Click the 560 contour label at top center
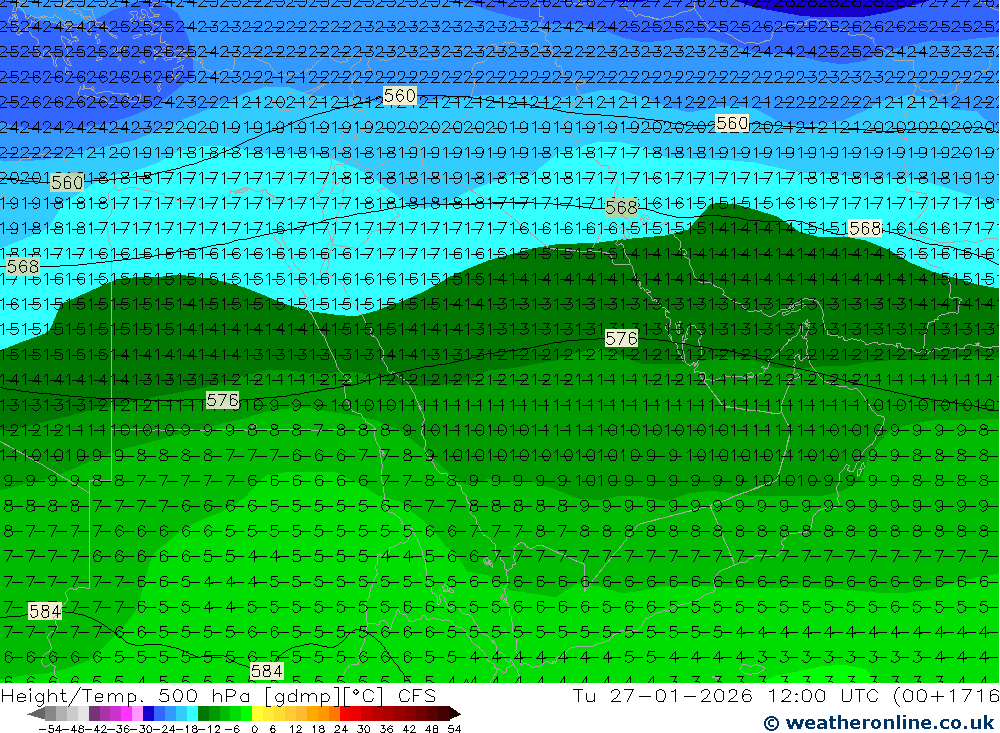This screenshot has width=1000, height=733. point(400,96)
